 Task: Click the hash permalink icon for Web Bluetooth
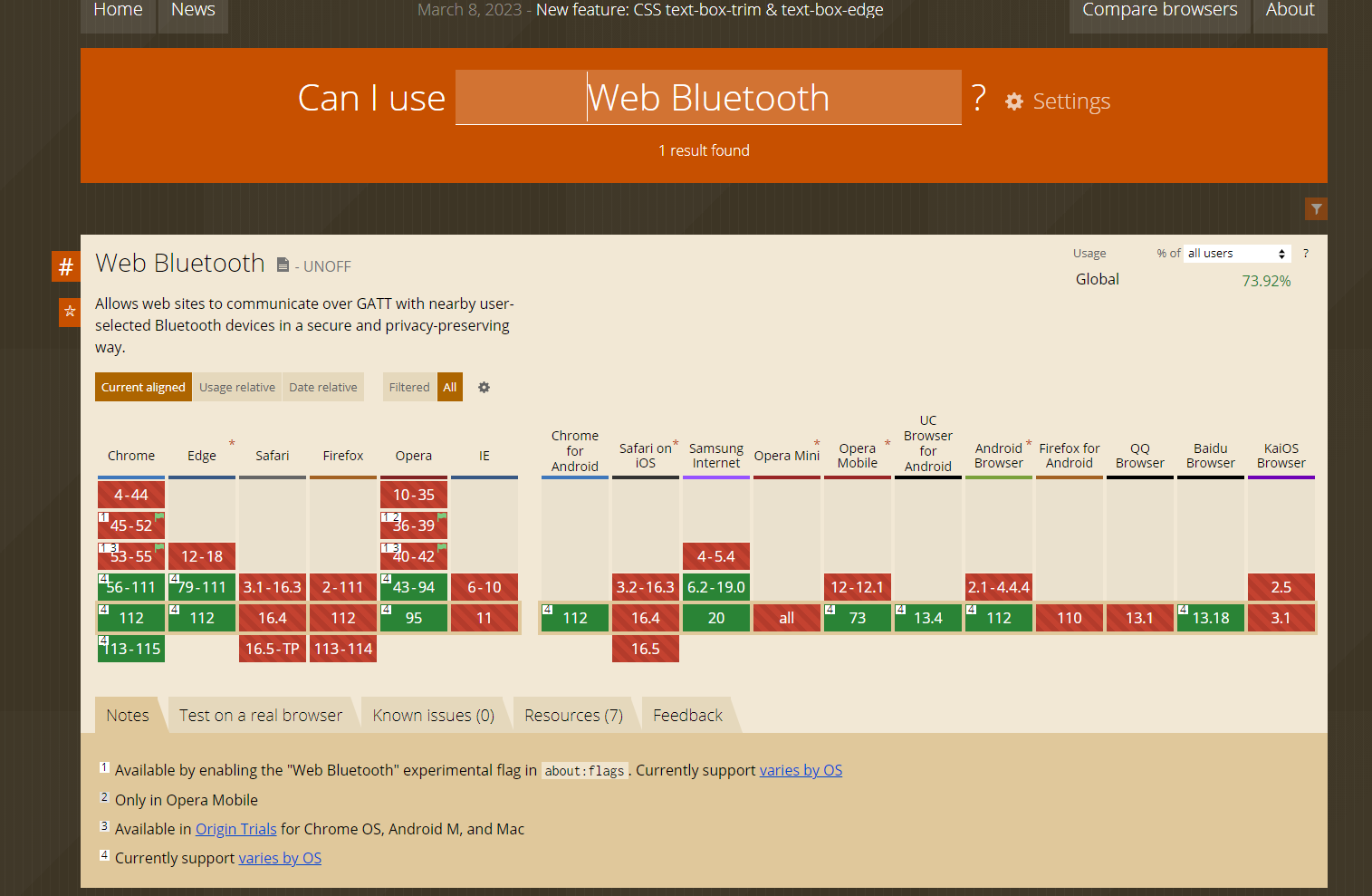click(x=66, y=266)
